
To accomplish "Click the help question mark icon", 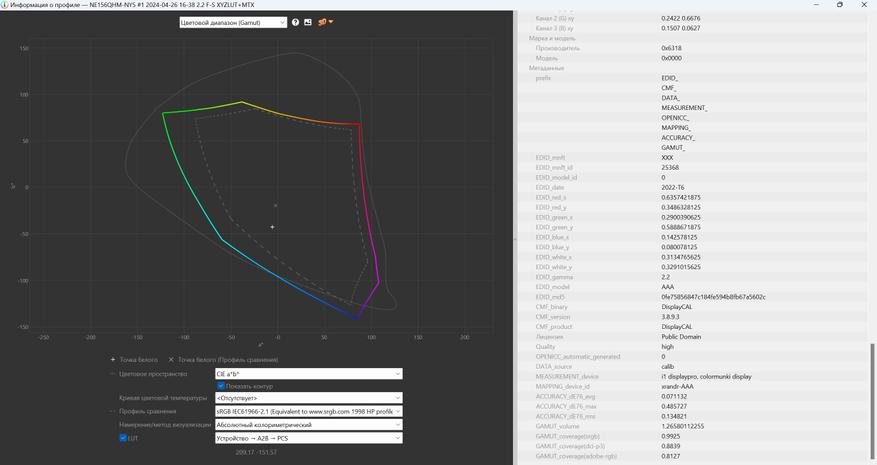I will click(x=295, y=22).
